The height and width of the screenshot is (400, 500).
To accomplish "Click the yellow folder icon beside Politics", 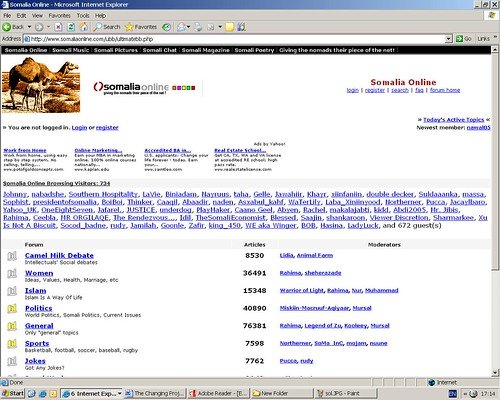I will tap(12, 309).
